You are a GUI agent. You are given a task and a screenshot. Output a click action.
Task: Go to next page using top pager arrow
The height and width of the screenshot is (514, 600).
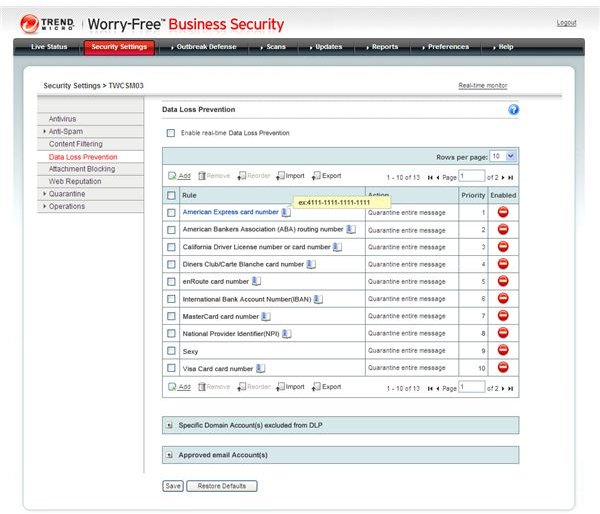click(x=503, y=178)
